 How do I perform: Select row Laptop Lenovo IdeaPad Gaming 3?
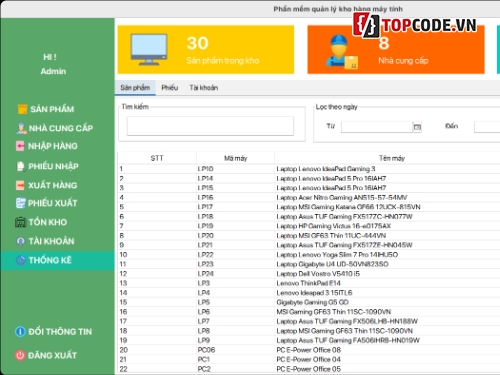tap(309, 169)
